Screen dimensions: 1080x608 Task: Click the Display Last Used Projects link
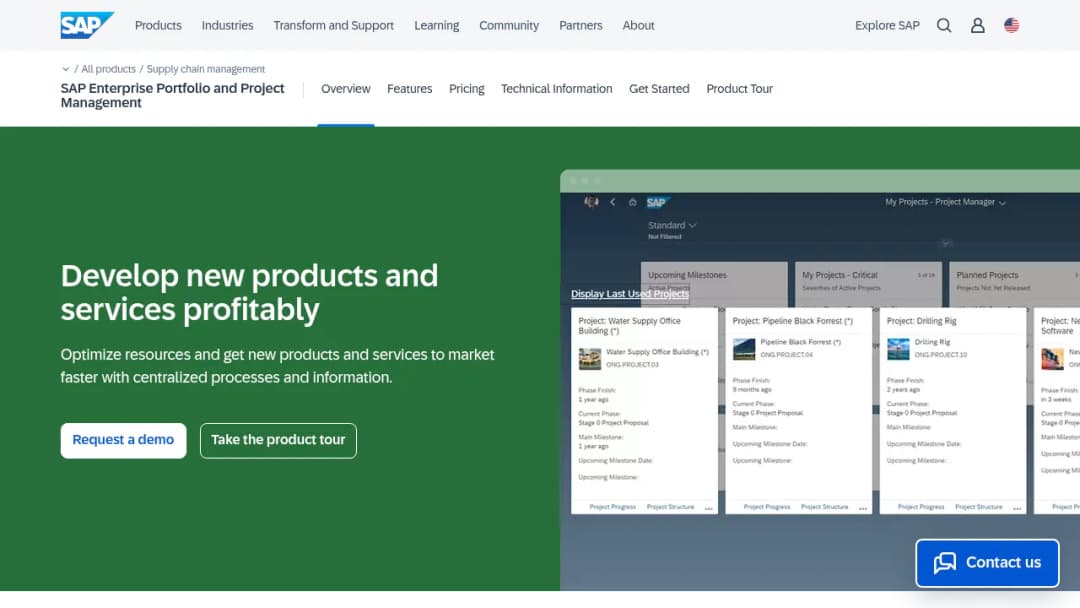click(630, 294)
